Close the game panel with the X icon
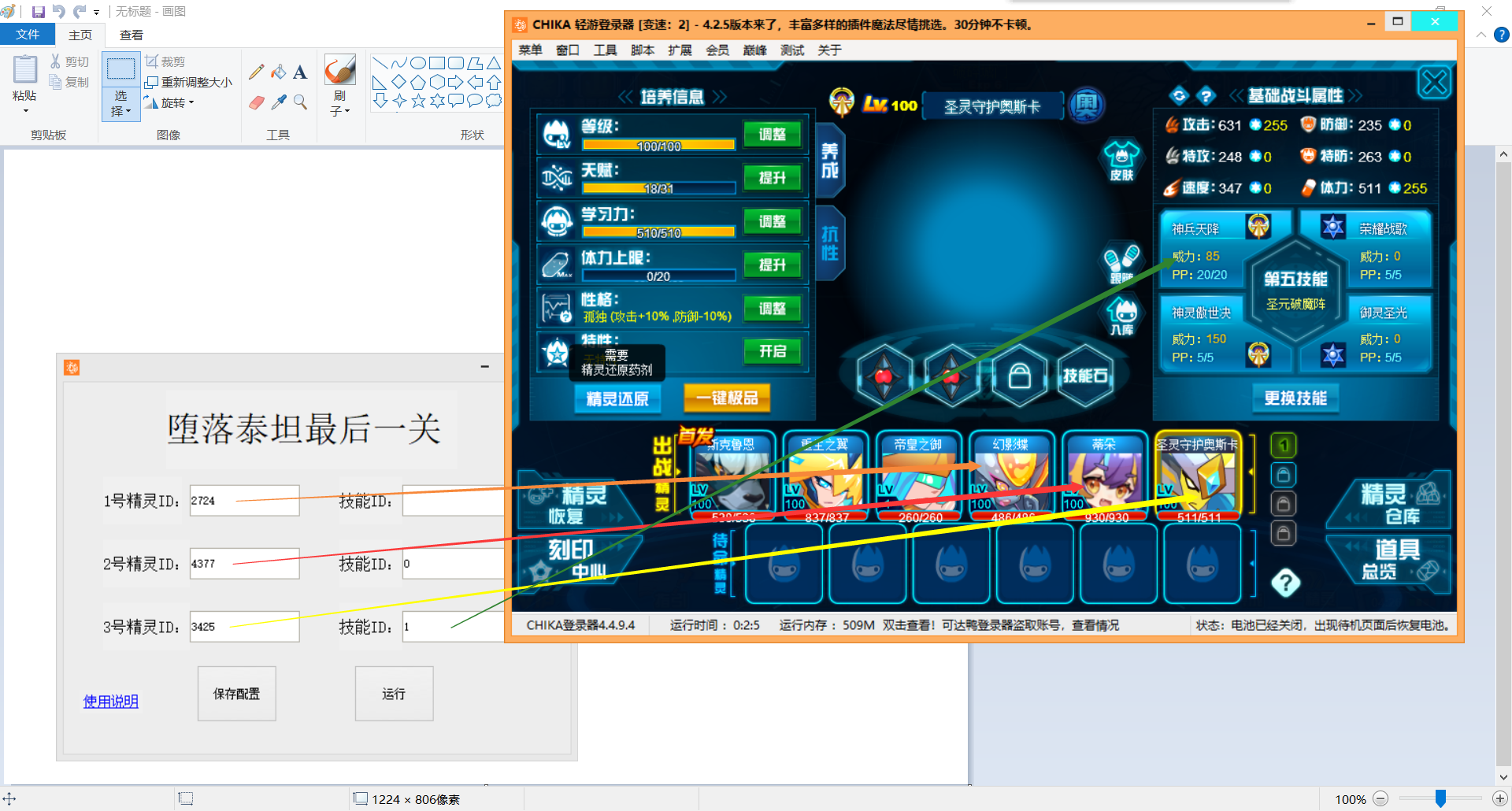The height and width of the screenshot is (811, 1512). [1434, 82]
